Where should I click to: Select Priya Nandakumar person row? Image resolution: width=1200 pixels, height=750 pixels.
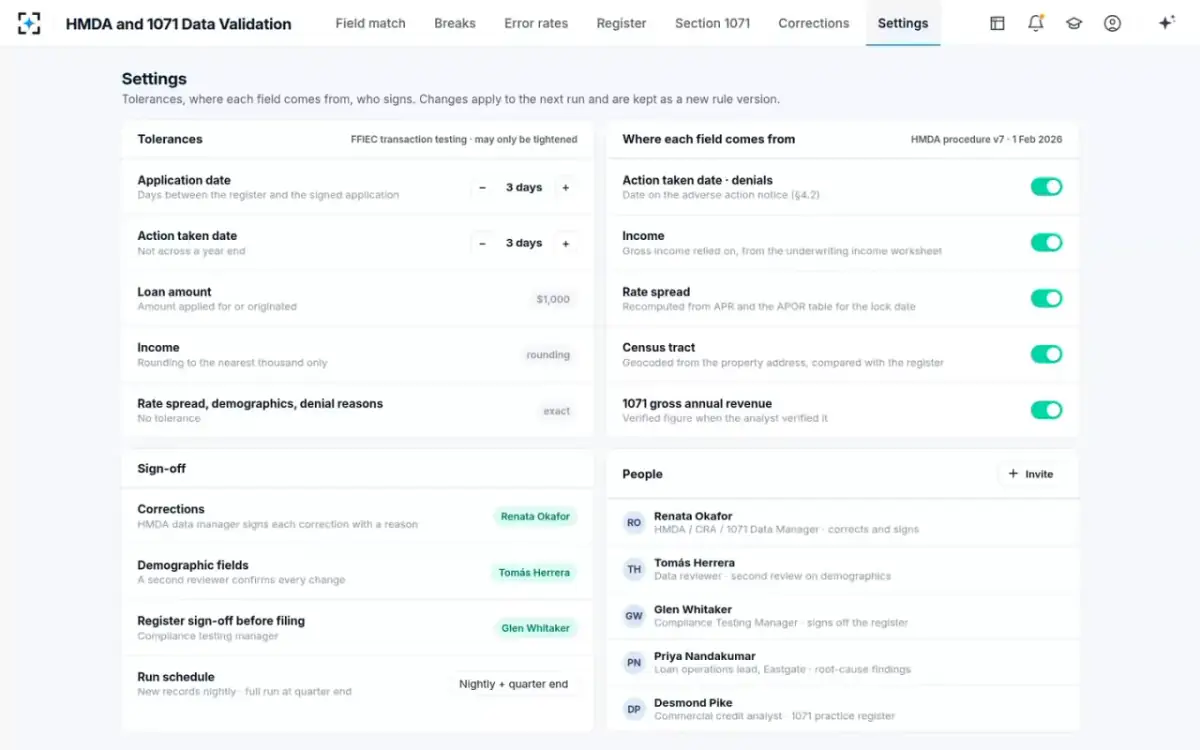(843, 663)
